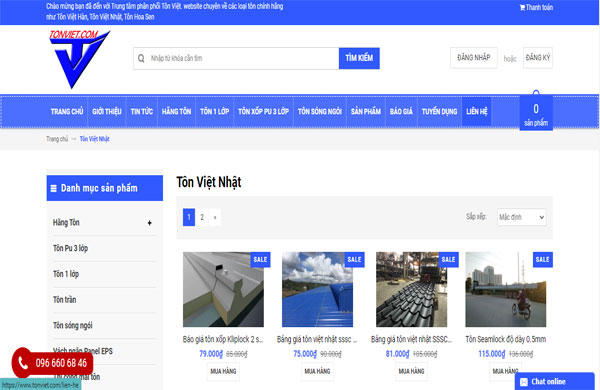Open TÔN XỐP PU 3 LỚP menu

(x=263, y=111)
